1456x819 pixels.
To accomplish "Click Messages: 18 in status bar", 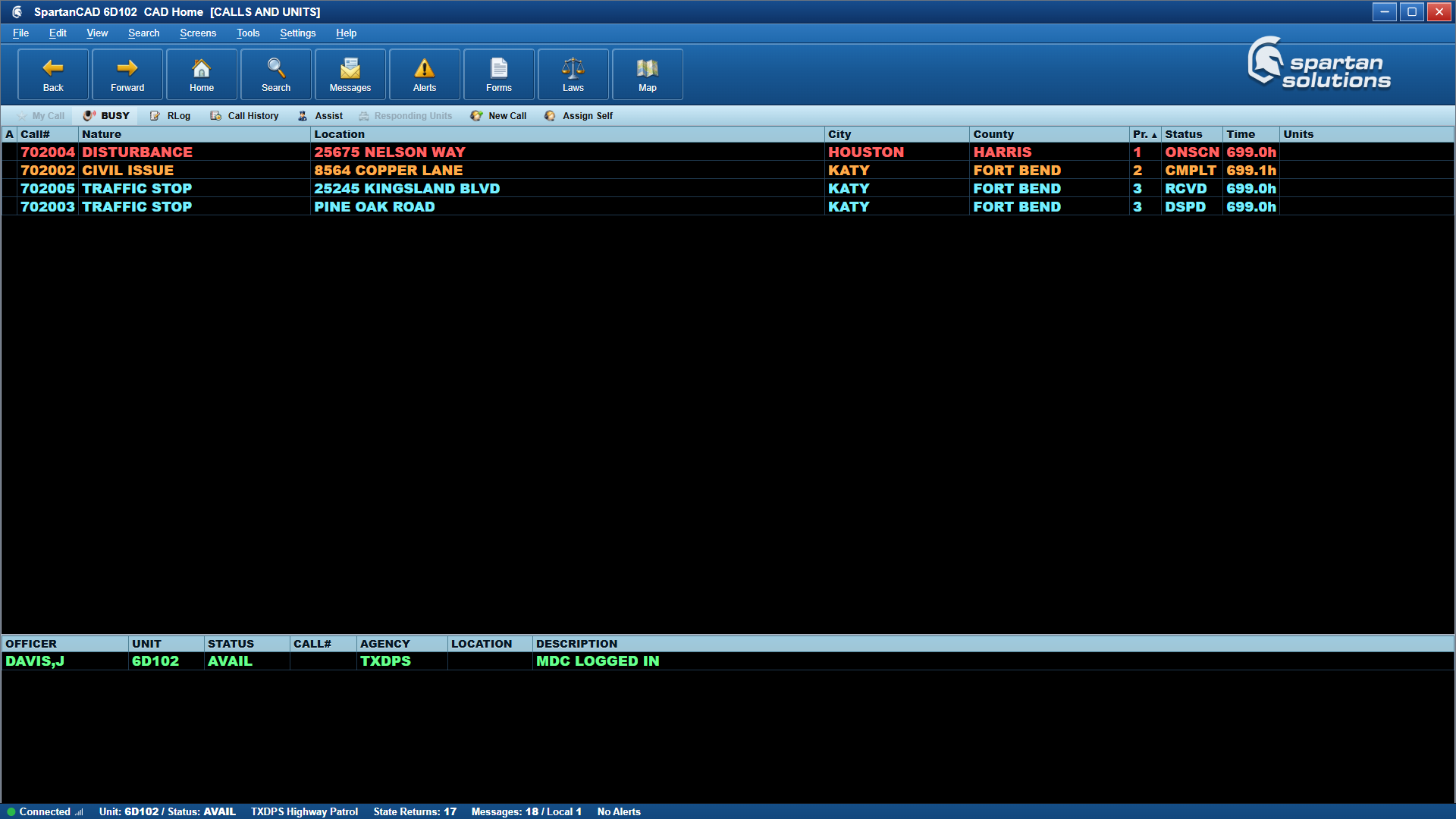I will click(x=526, y=811).
